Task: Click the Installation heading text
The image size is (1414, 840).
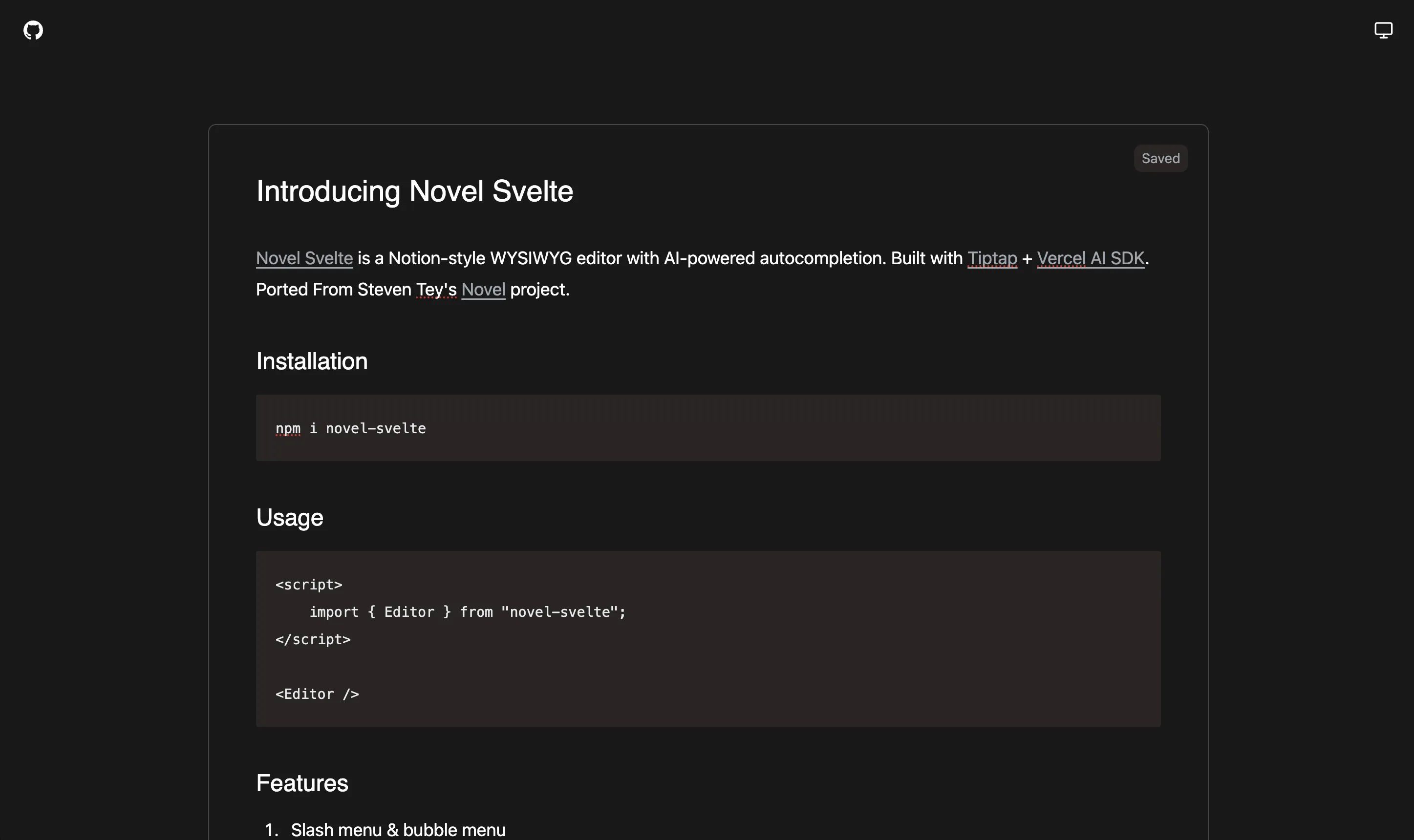Action: coord(311,361)
